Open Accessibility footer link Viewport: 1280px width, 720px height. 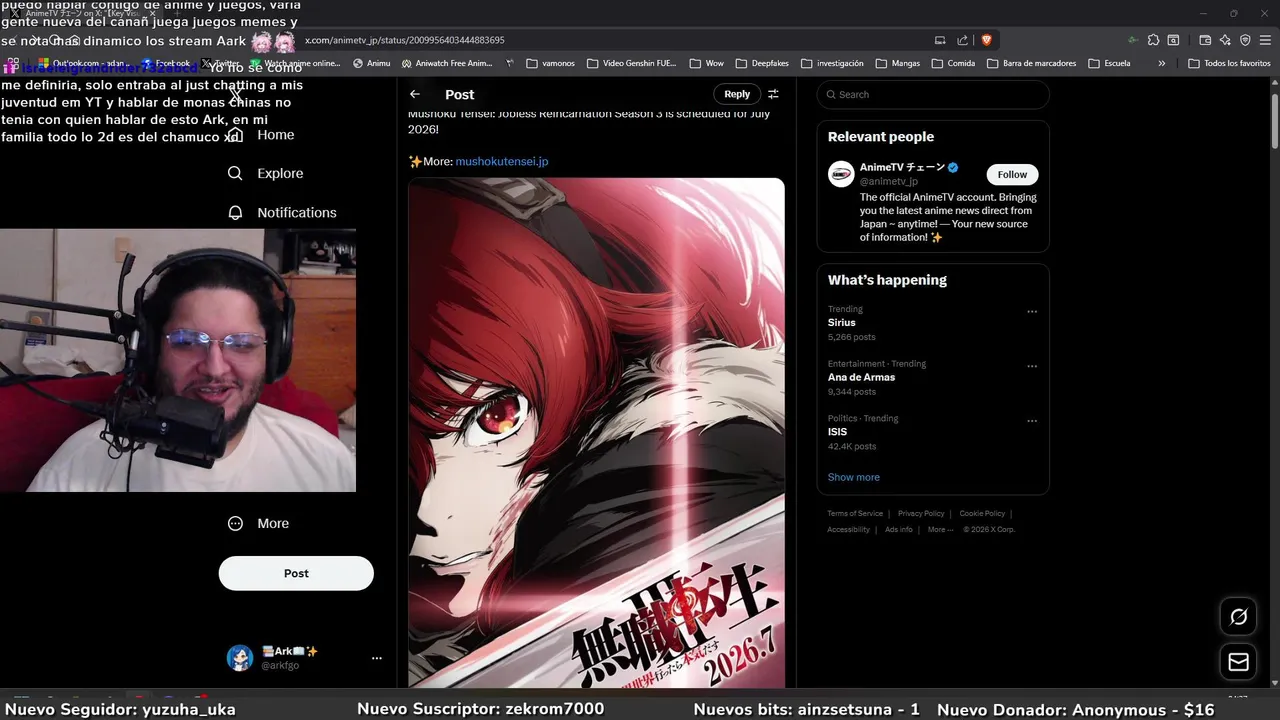click(x=848, y=530)
